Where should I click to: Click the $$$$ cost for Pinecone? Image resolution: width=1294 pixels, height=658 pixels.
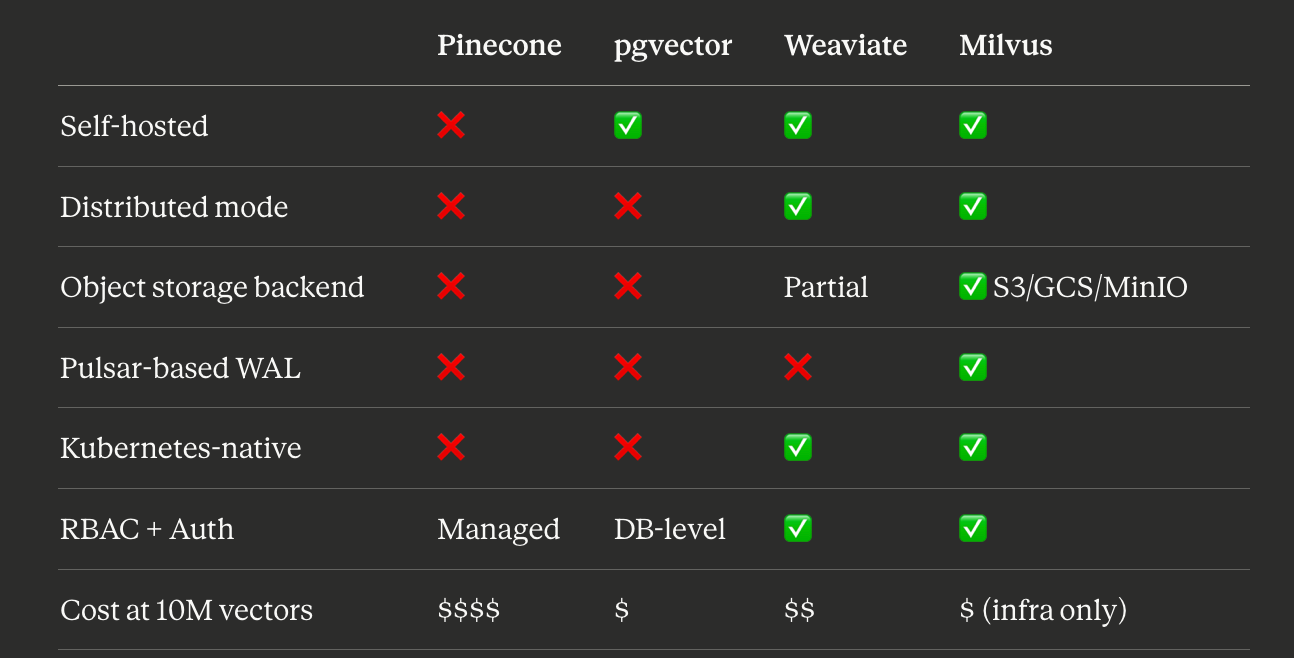468,609
